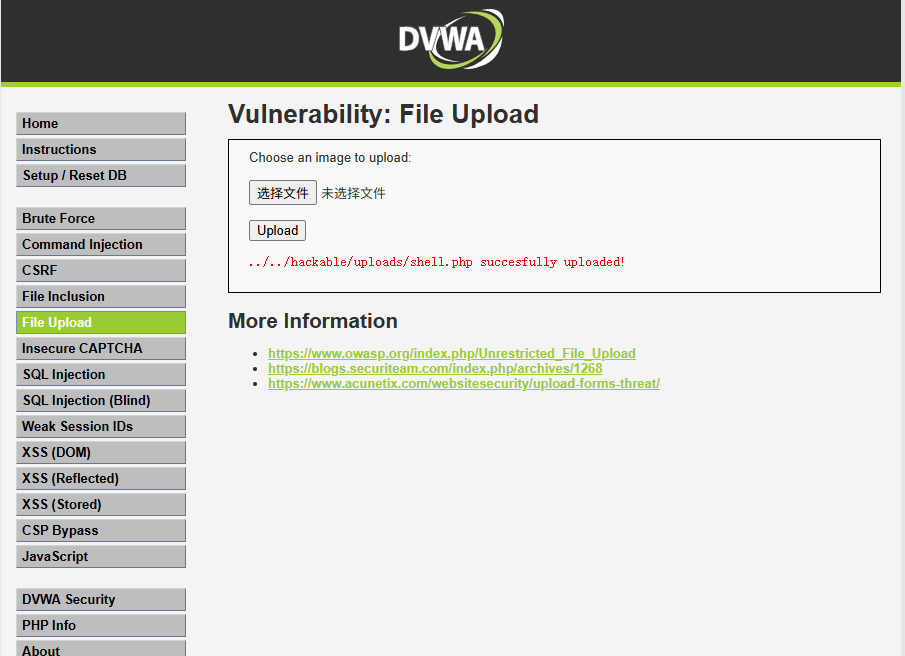
Task: Go to SQL Injection (Blind)
Action: coord(100,400)
